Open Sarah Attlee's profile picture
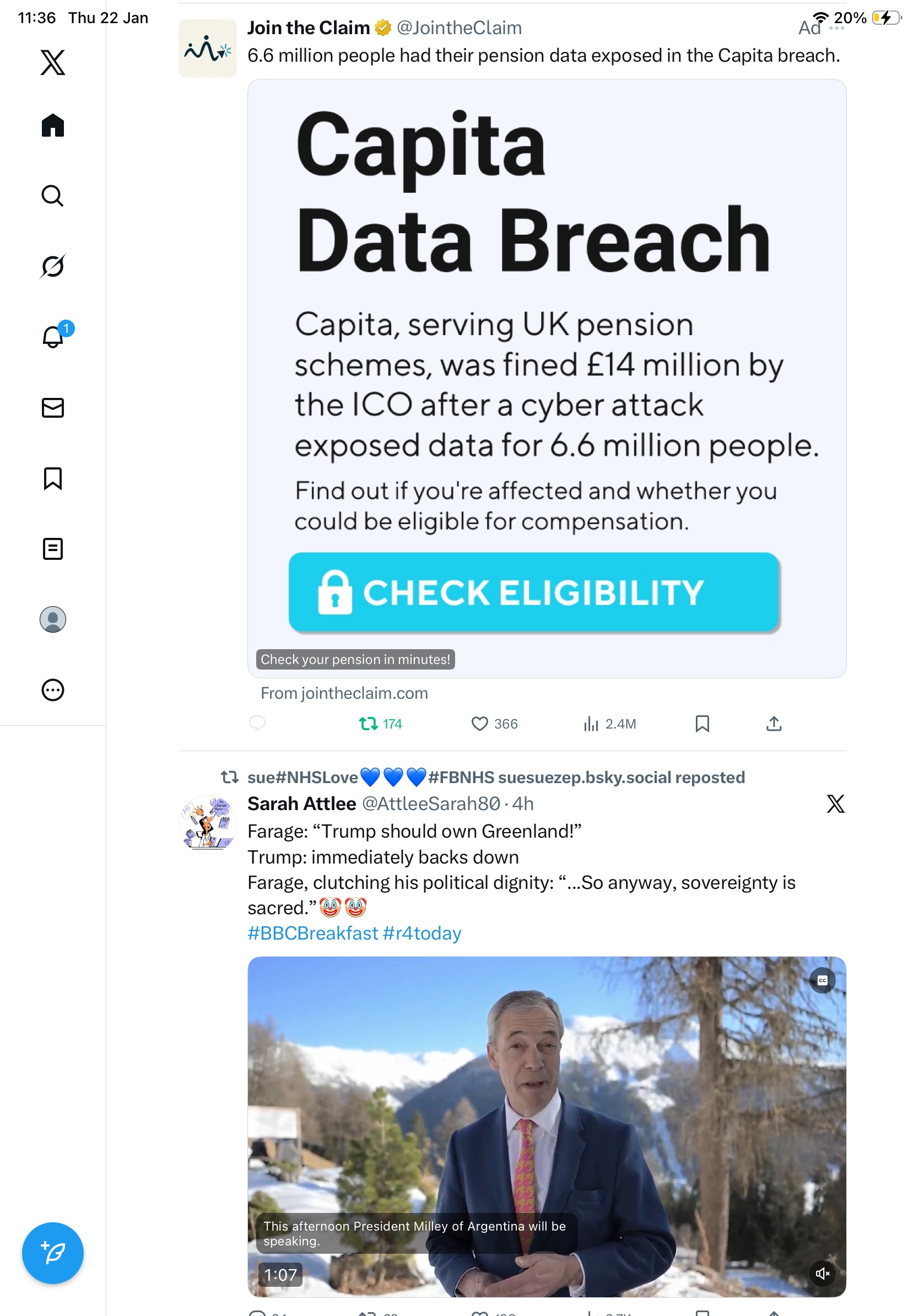The height and width of the screenshot is (1316, 919). click(207, 824)
